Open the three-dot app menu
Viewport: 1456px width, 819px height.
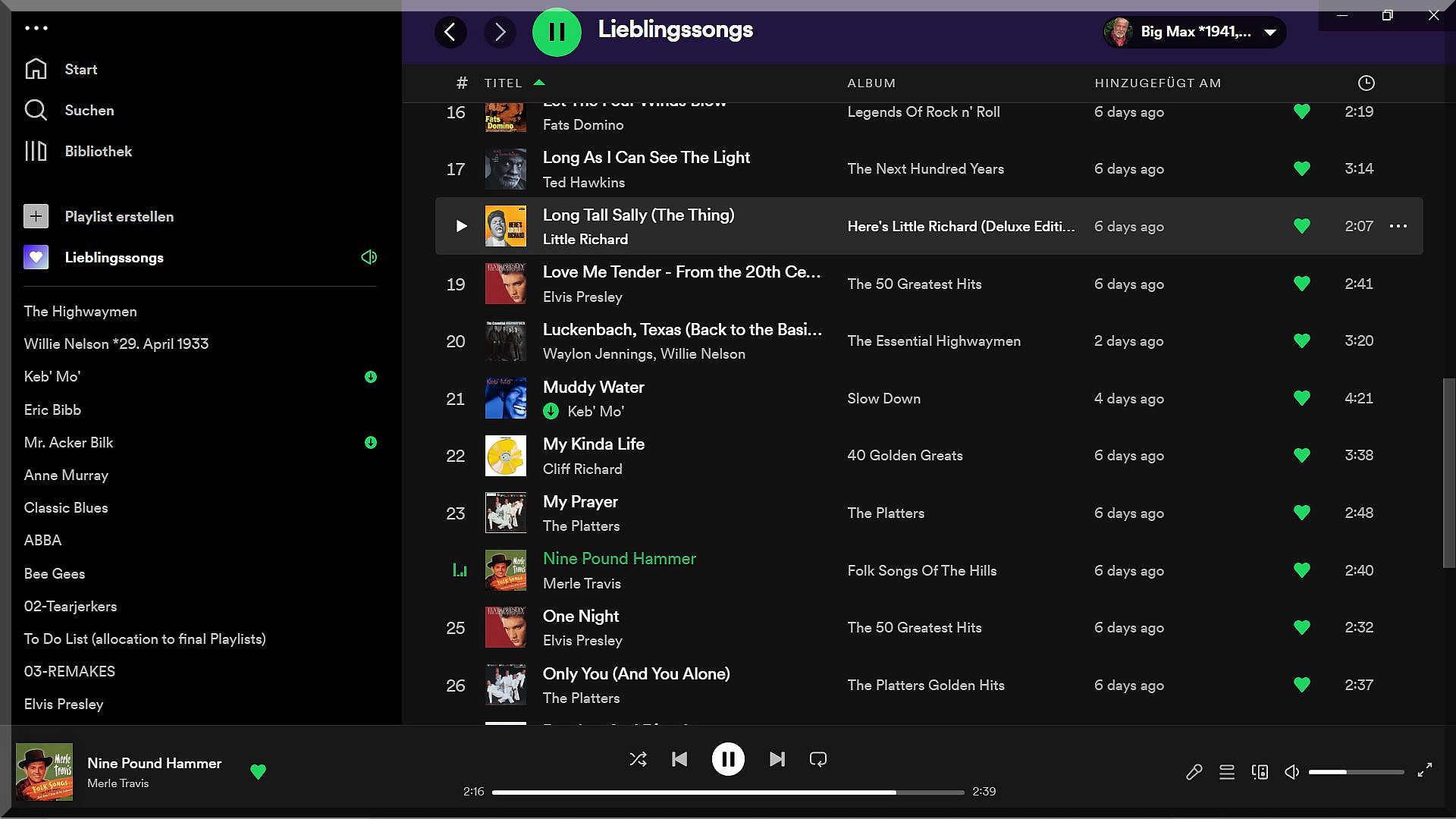pos(36,28)
